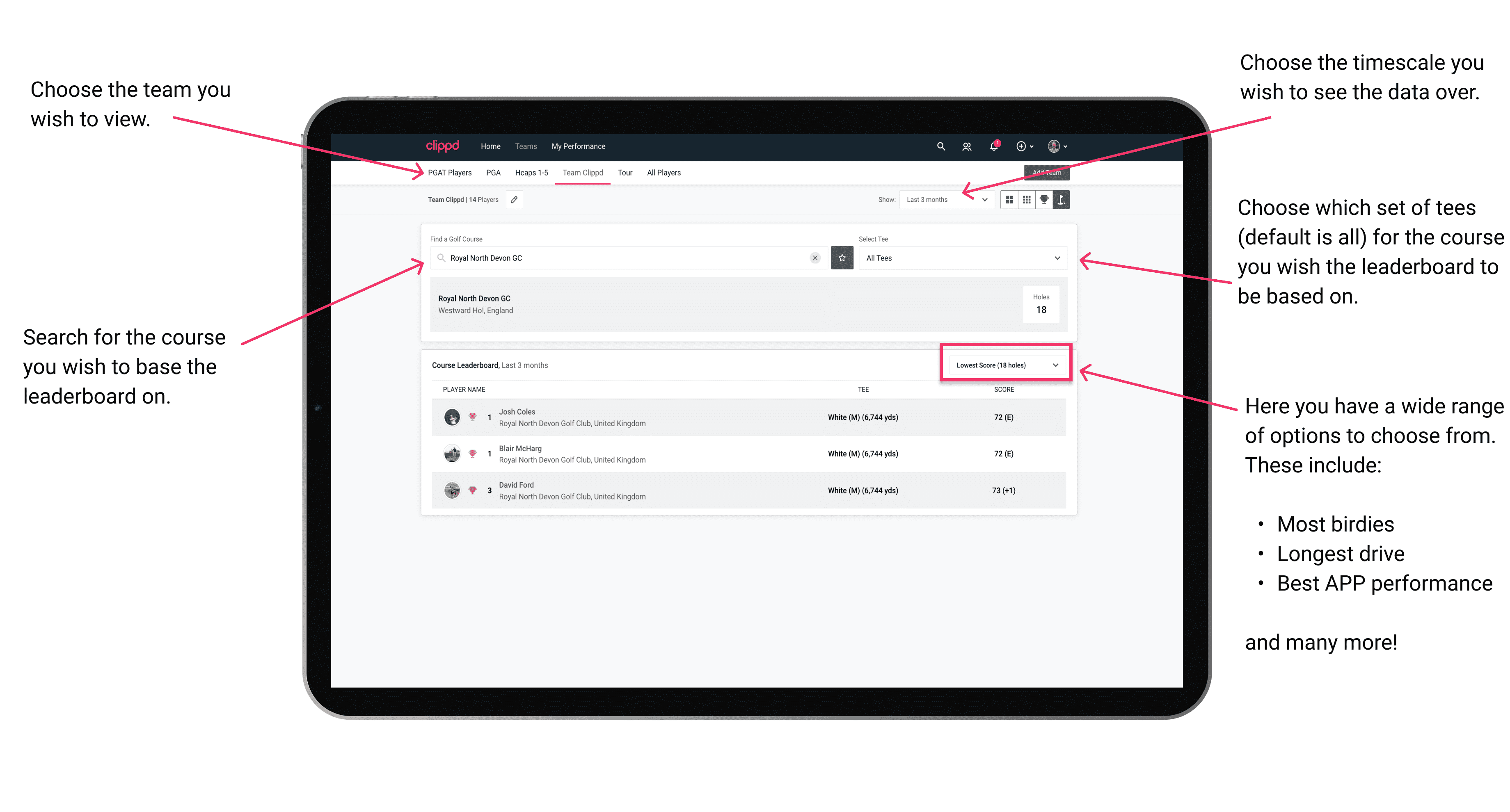Expand the Select Tee dropdown menu

(x=1056, y=258)
